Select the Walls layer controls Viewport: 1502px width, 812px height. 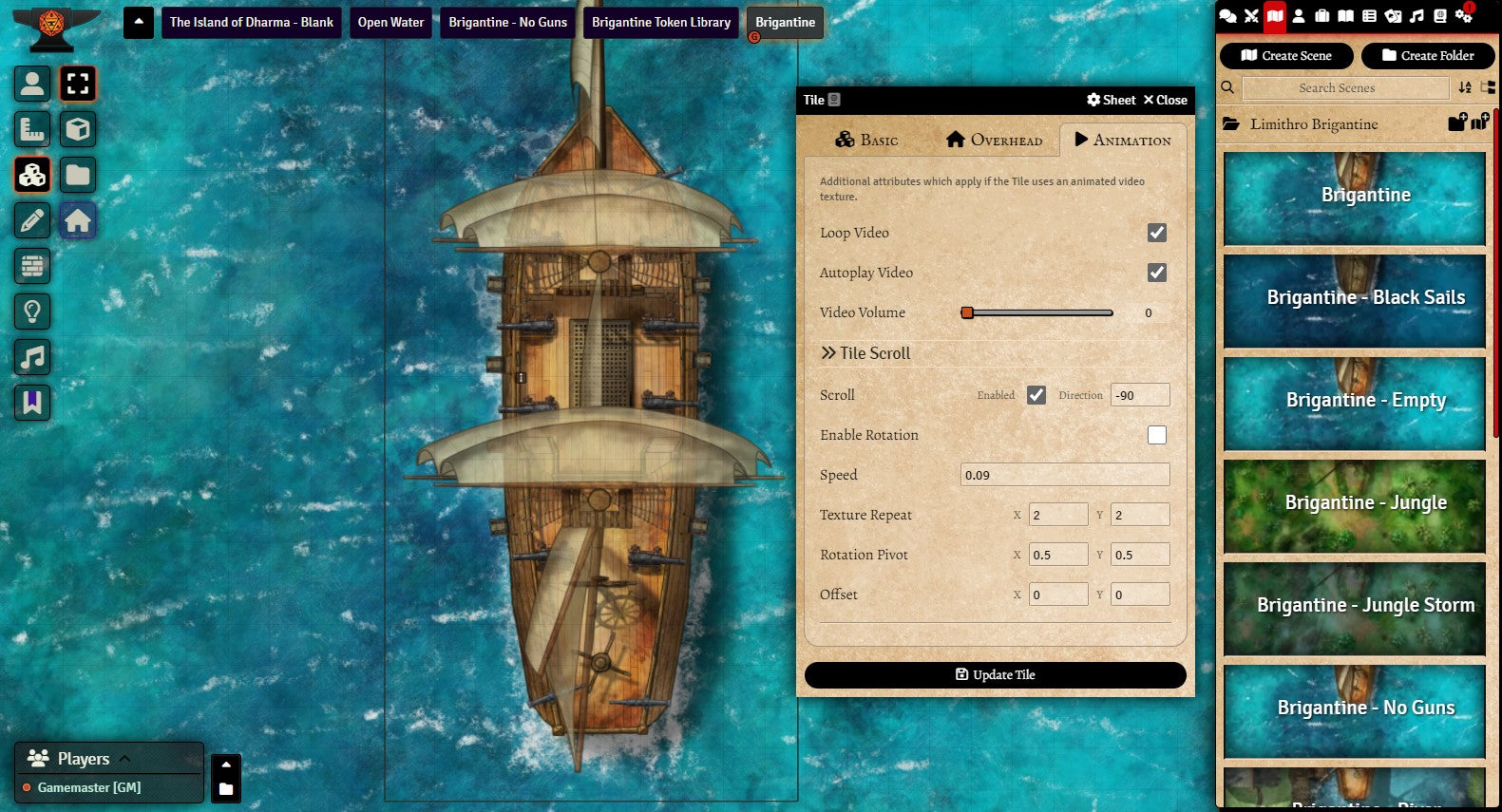tap(32, 267)
